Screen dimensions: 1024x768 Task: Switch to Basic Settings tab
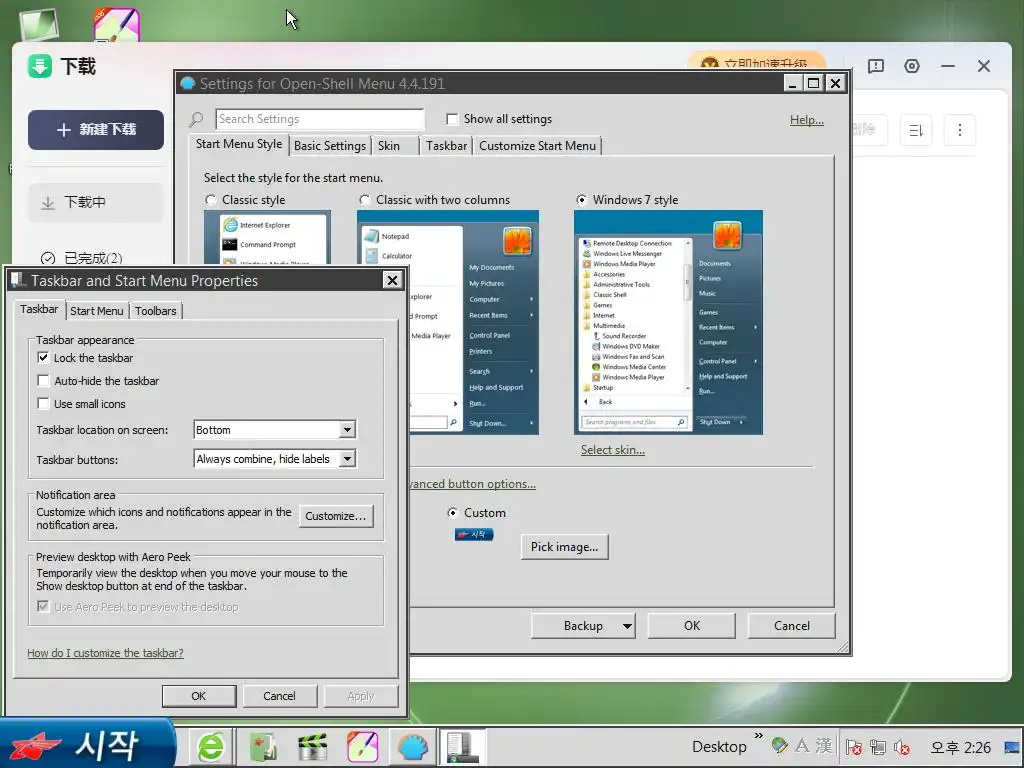coord(330,146)
